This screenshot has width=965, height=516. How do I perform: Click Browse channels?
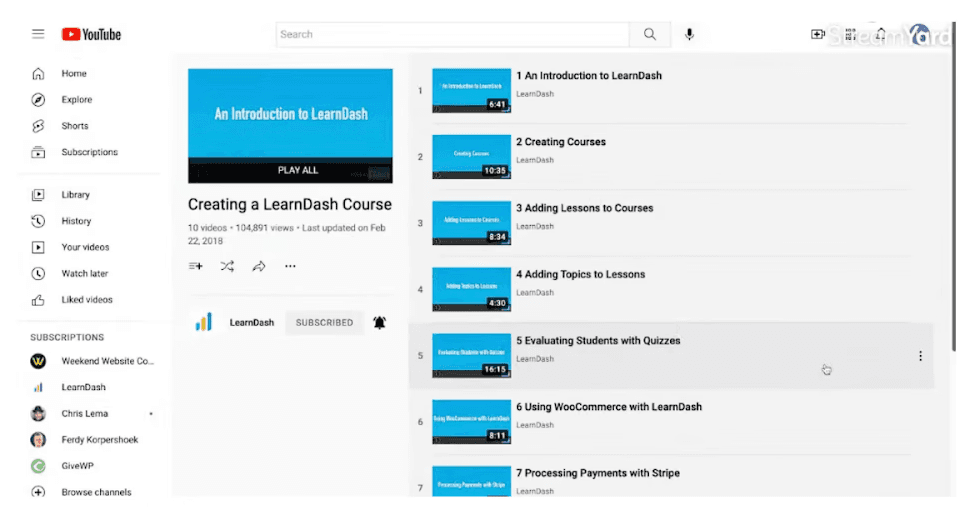click(x=96, y=492)
